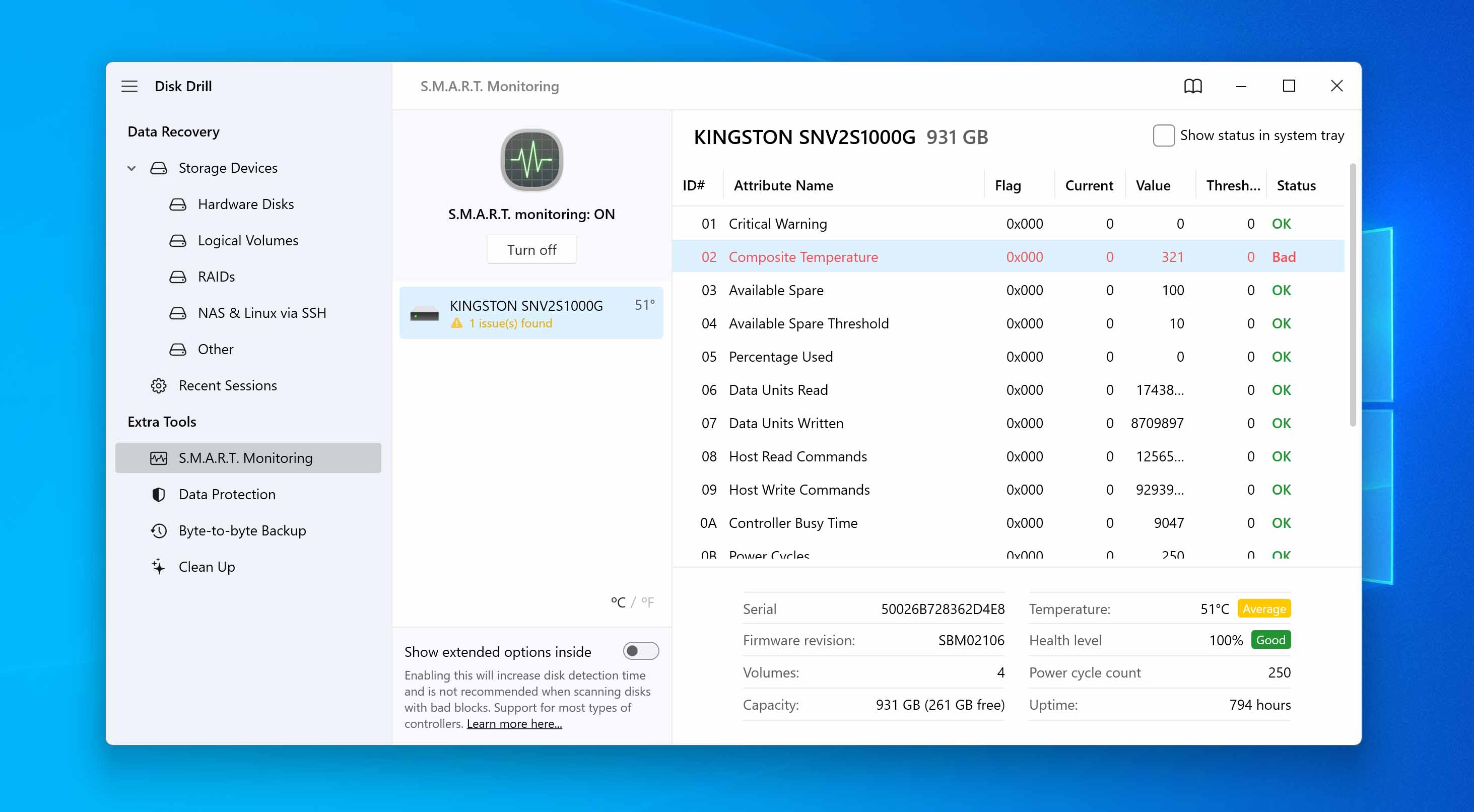Click the Attribute Name column header
This screenshot has width=1474, height=812.
[x=783, y=185]
